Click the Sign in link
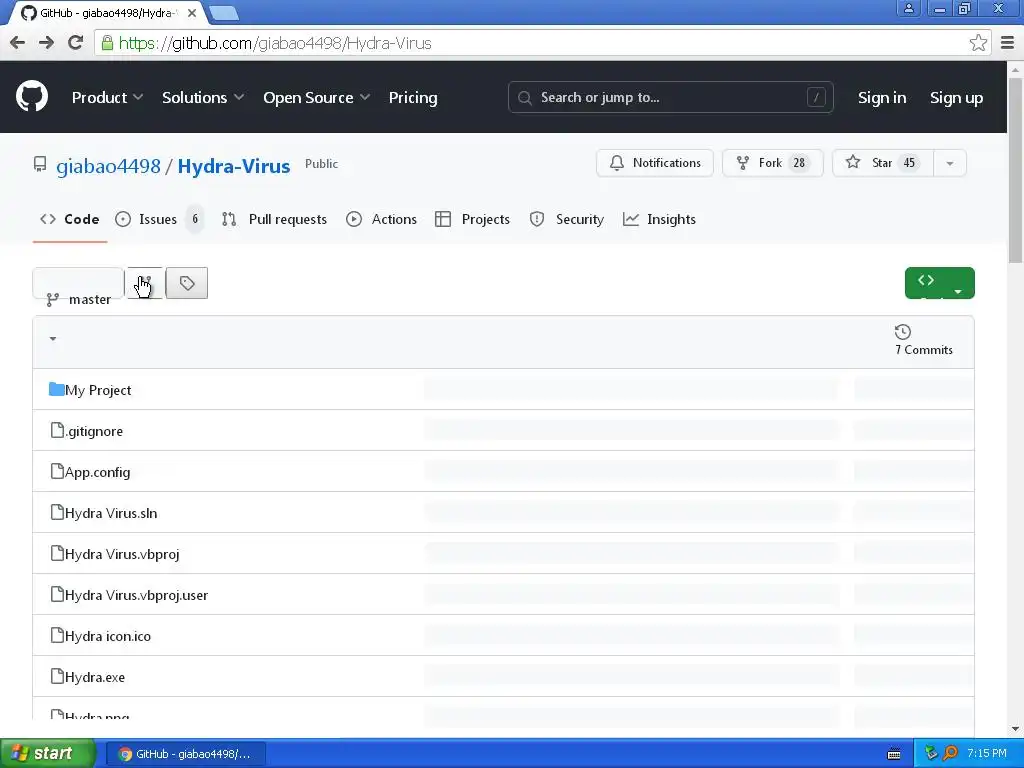The image size is (1024, 768). (882, 97)
